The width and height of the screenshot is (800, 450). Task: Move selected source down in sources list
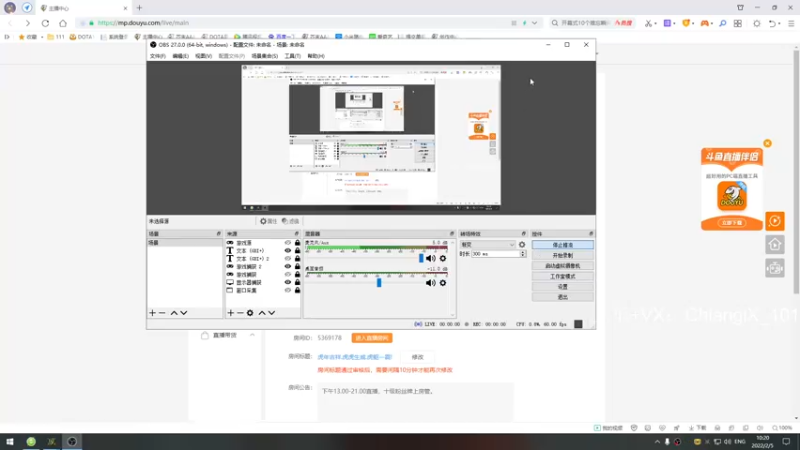[272, 313]
